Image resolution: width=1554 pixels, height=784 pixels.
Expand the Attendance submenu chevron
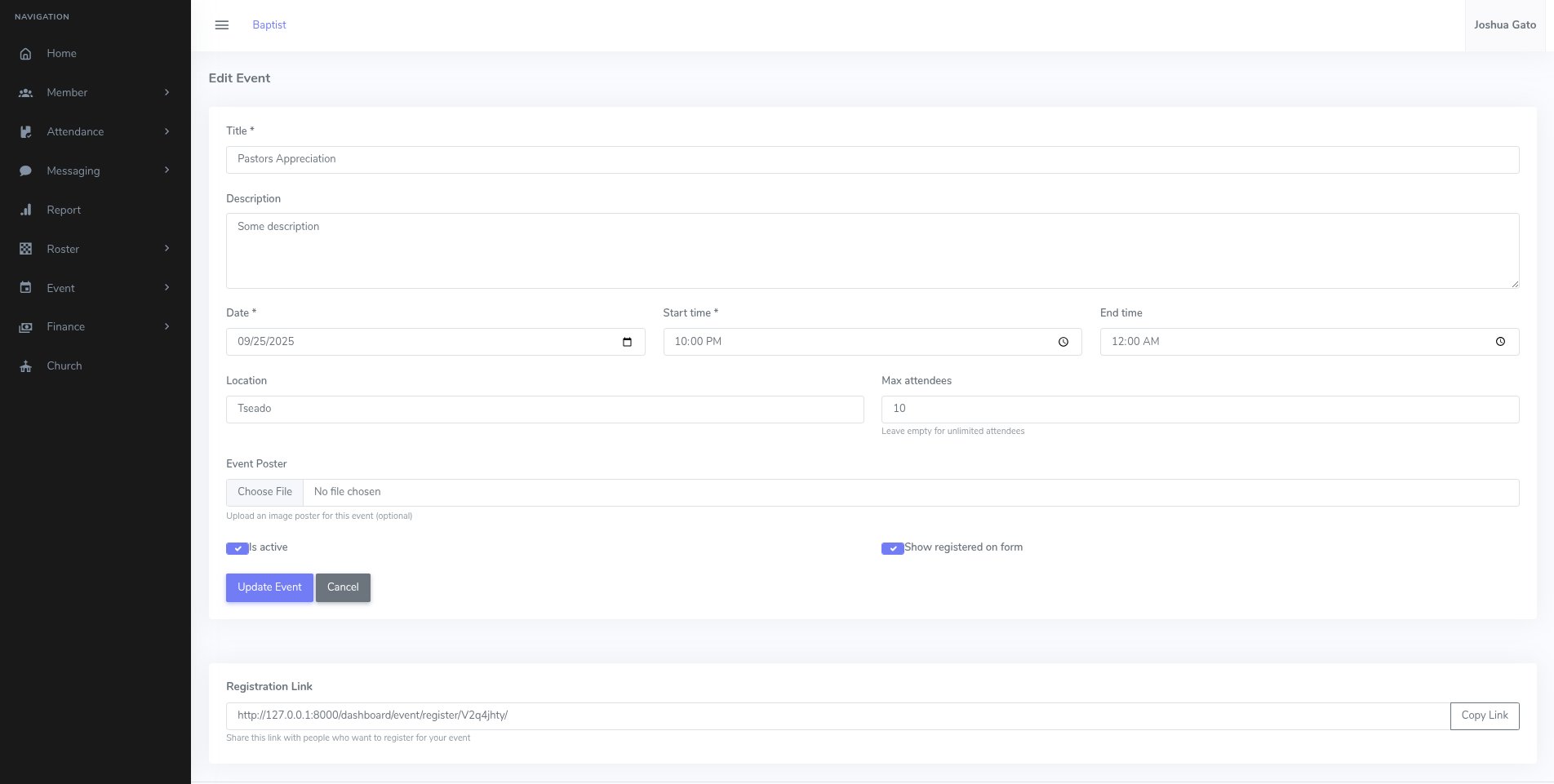pyautogui.click(x=166, y=131)
